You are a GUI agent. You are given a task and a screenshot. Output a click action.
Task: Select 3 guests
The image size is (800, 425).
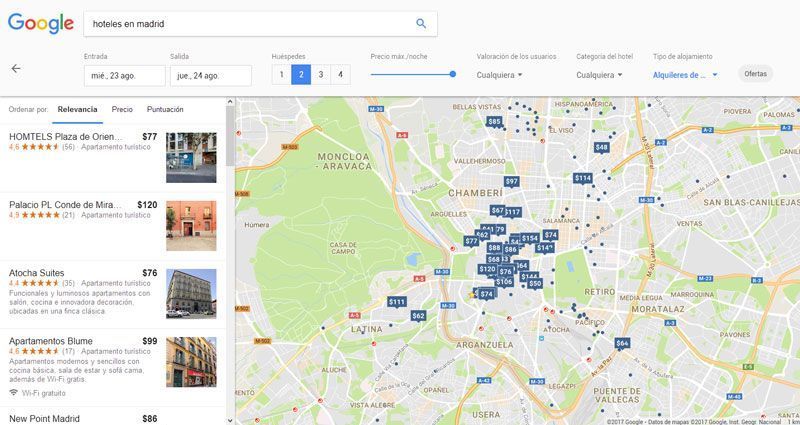[x=320, y=74]
